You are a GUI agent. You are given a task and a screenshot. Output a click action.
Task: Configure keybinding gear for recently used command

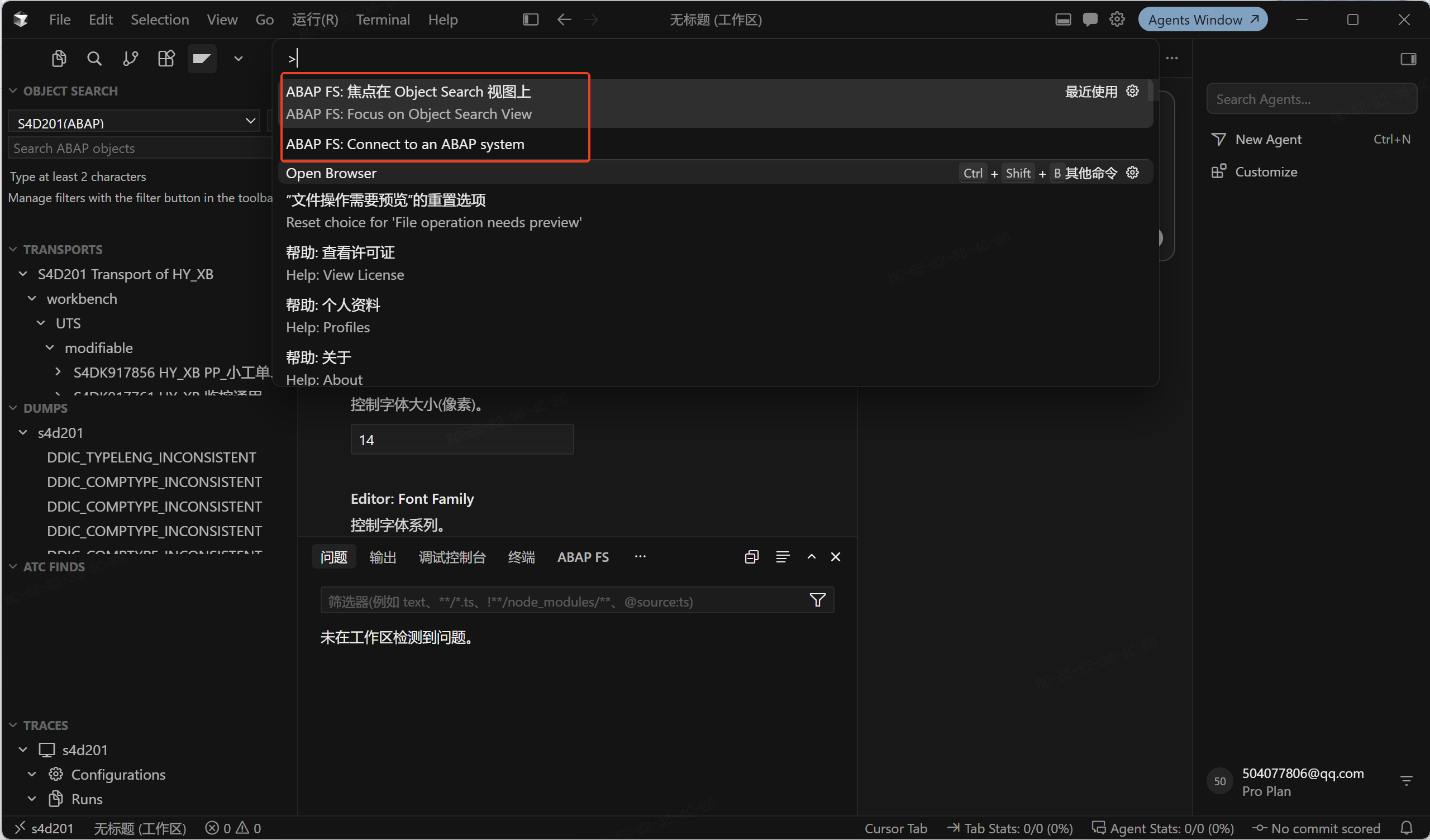click(1132, 92)
